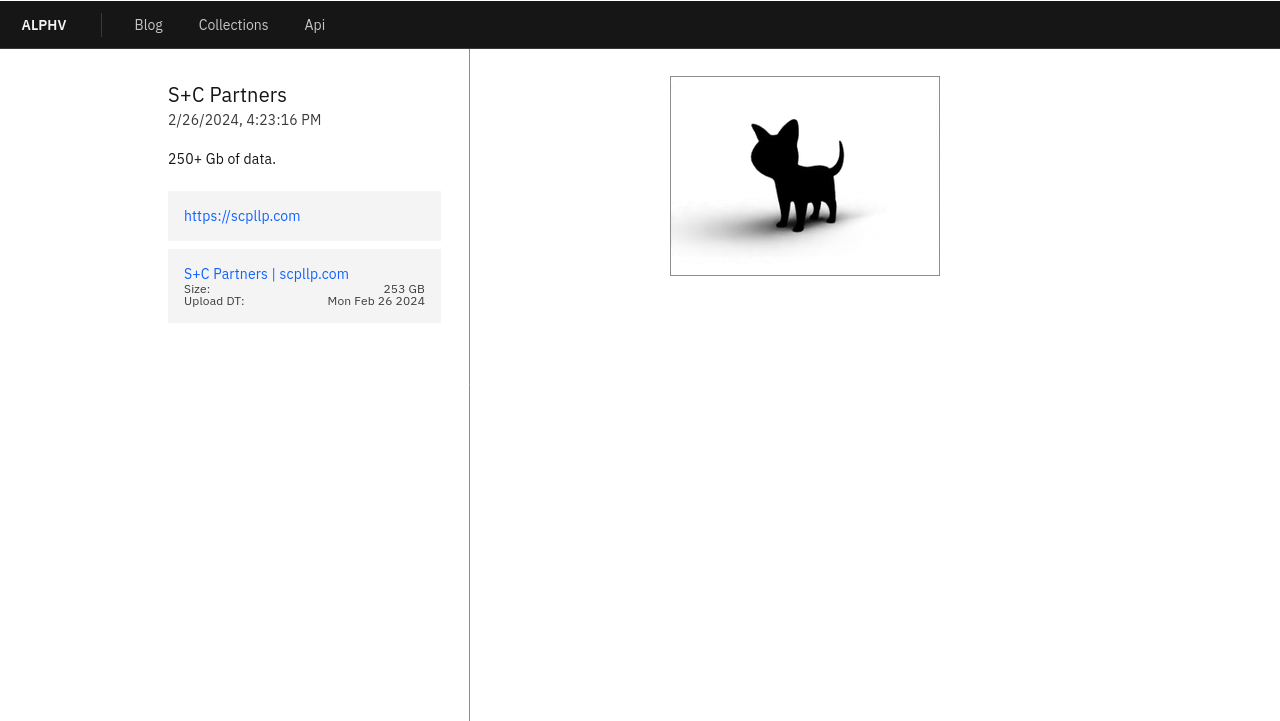The width and height of the screenshot is (1280, 721).
Task: Click the Mon Feb 26 2024 date
Action: coord(376,301)
